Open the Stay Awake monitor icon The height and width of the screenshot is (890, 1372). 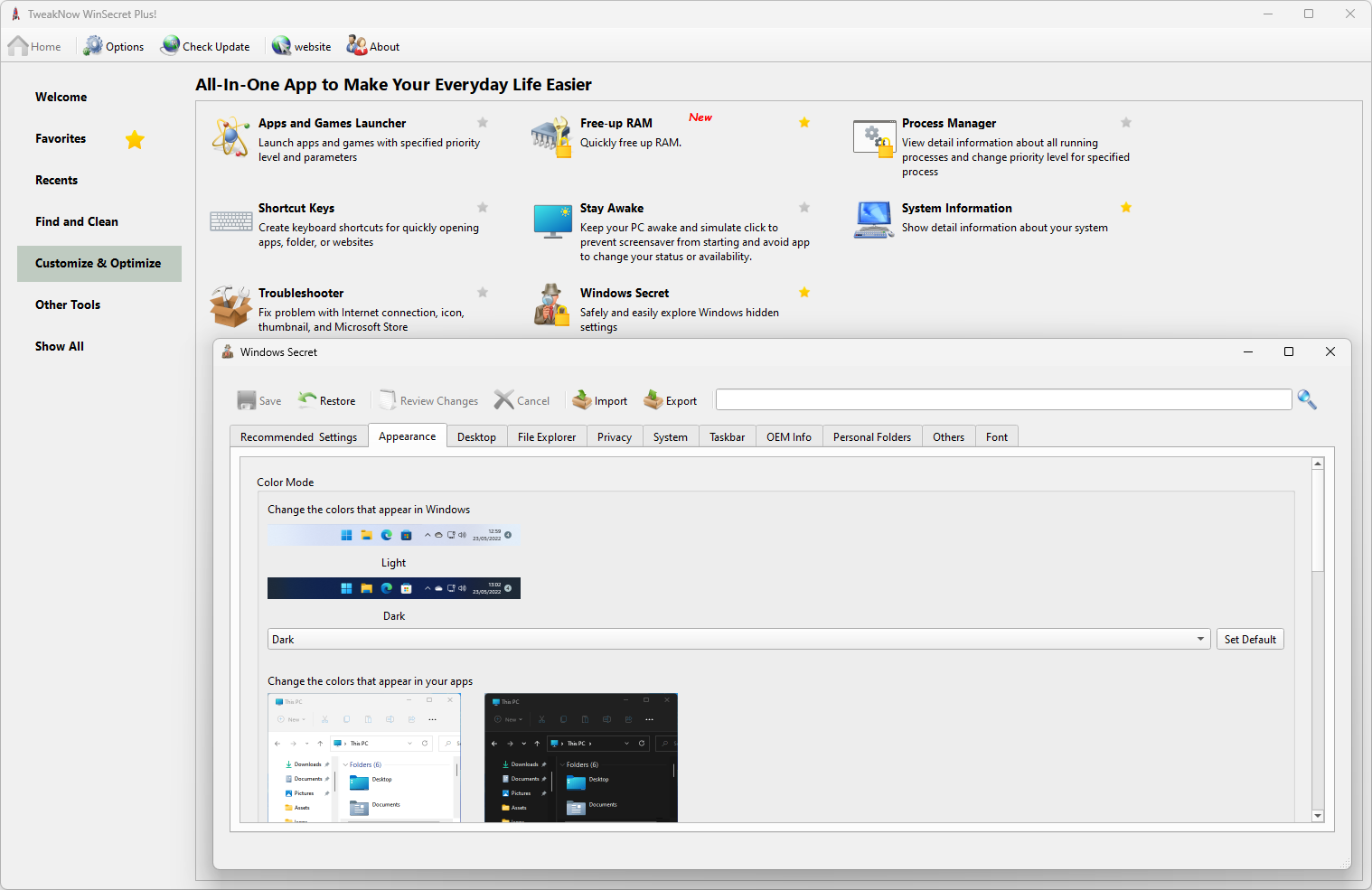pos(552,221)
